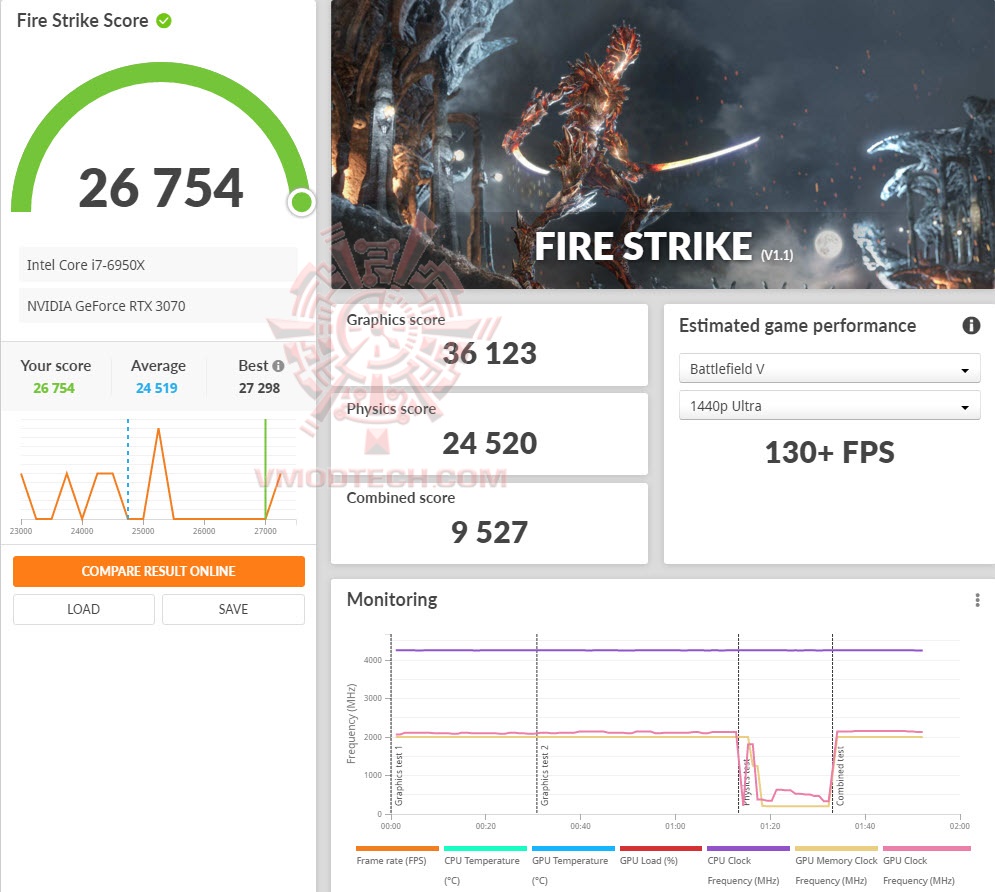This screenshot has height=892, width=995.
Task: Toggle GPU Load (%) red legend swatch
Action: coord(661,848)
